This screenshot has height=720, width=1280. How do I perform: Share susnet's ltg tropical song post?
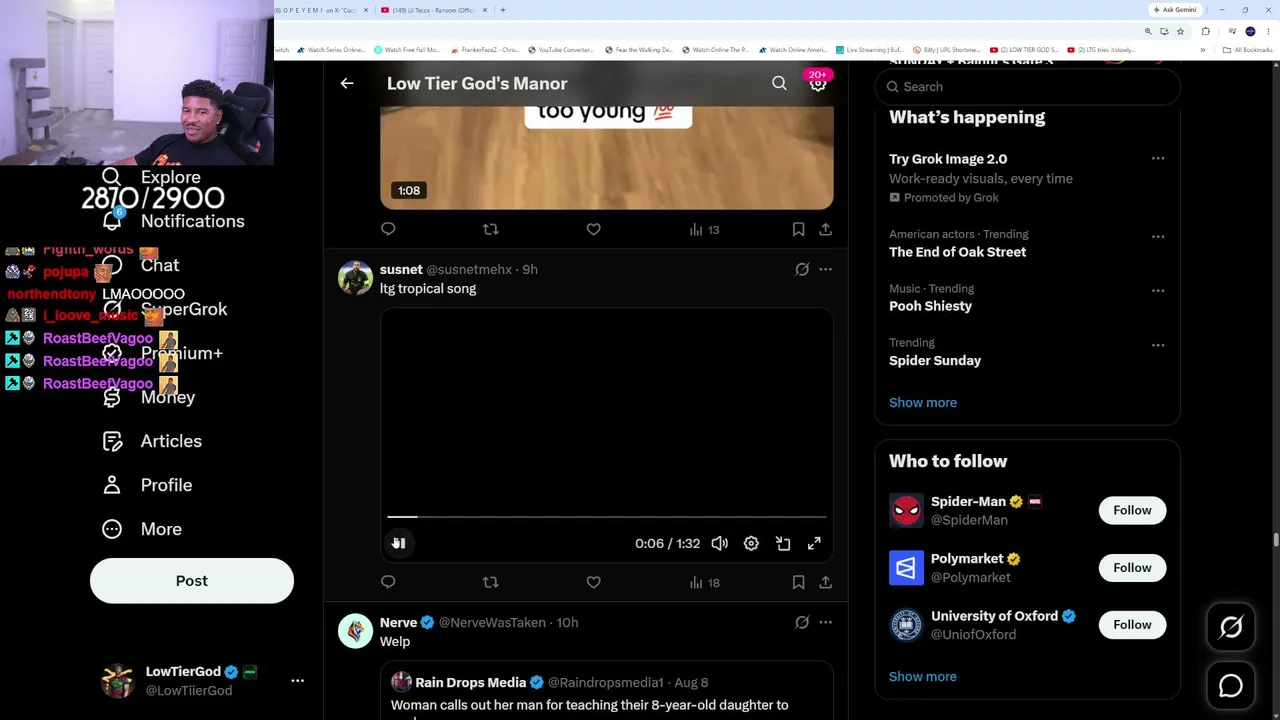[825, 582]
